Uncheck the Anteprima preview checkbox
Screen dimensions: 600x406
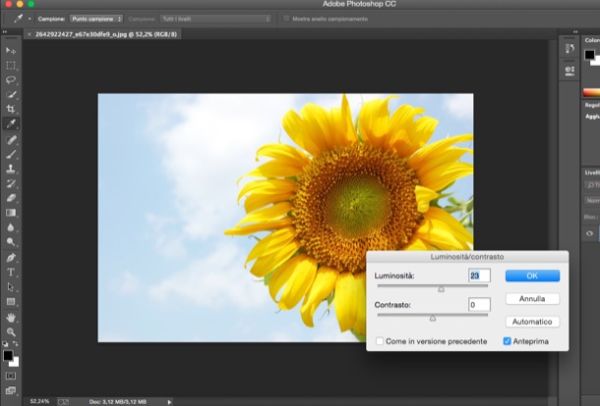[x=508, y=341]
